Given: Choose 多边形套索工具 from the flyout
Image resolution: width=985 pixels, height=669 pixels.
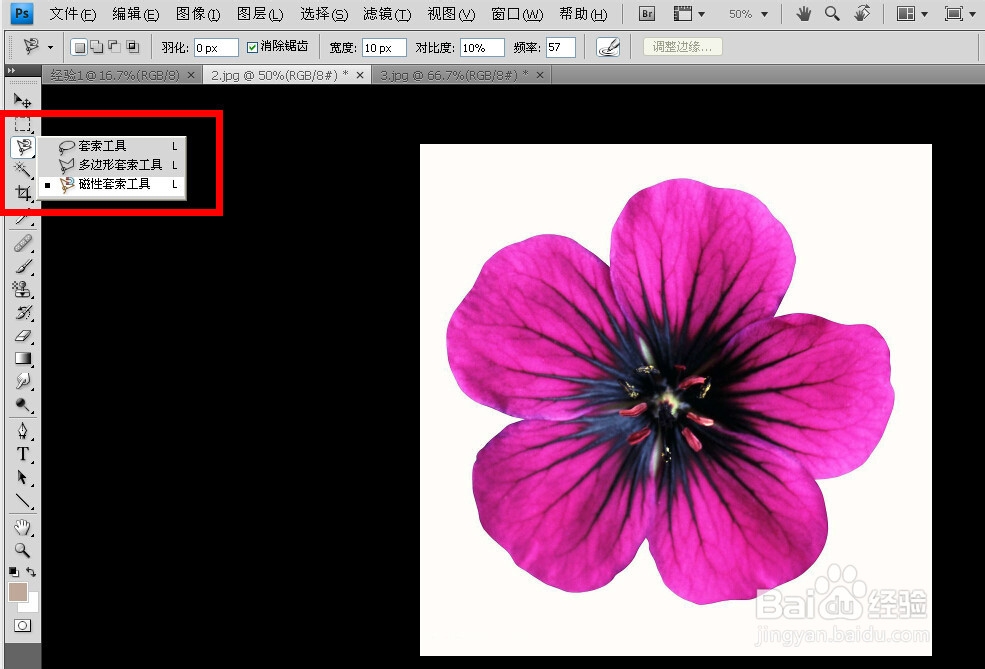Looking at the screenshot, I should (112, 165).
